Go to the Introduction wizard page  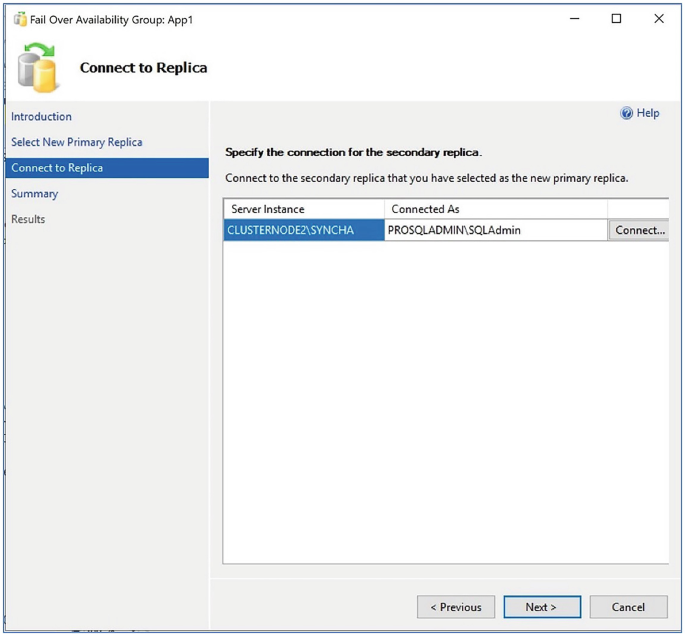(x=41, y=117)
